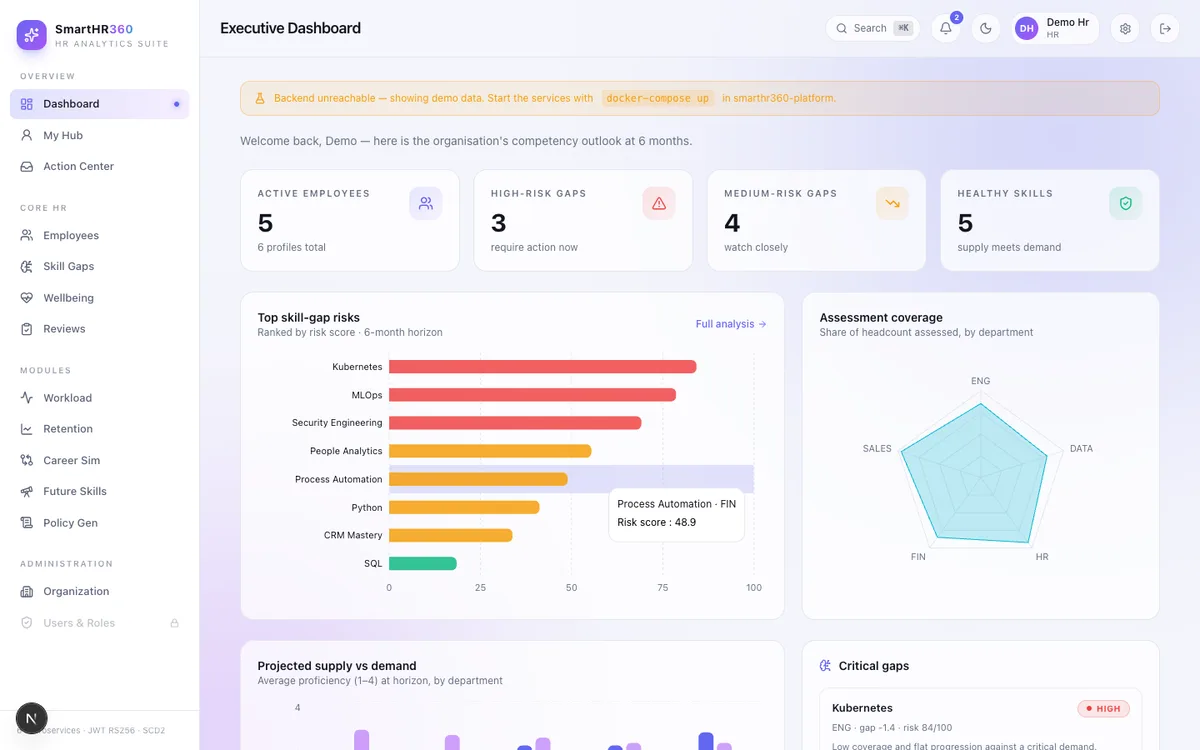Open the notifications bell
Screen dimensions: 1200x750
(x=946, y=28)
